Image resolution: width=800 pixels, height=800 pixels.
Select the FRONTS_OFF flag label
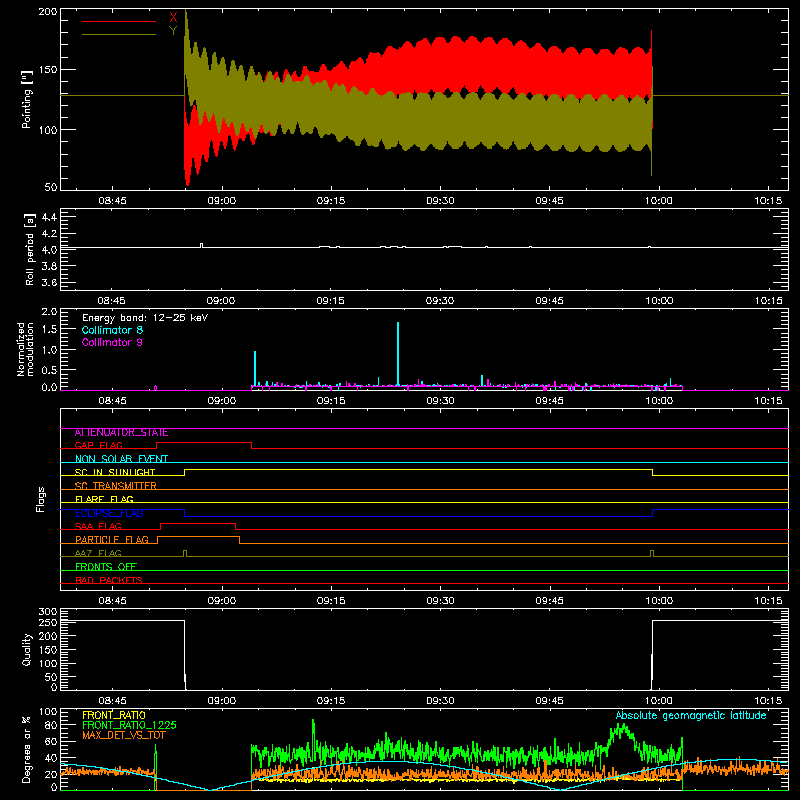[x=106, y=567]
